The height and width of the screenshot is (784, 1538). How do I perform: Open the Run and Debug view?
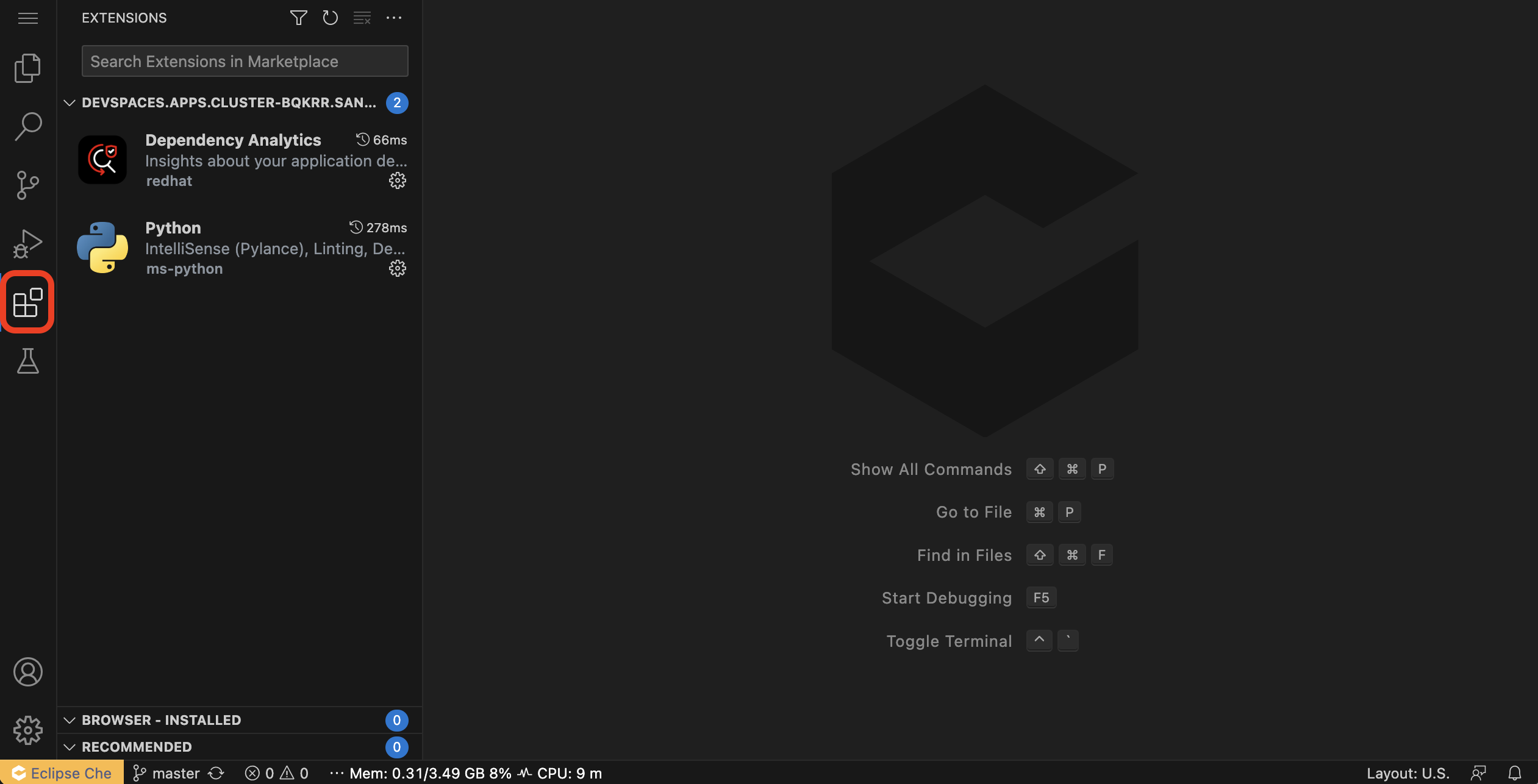tap(28, 243)
